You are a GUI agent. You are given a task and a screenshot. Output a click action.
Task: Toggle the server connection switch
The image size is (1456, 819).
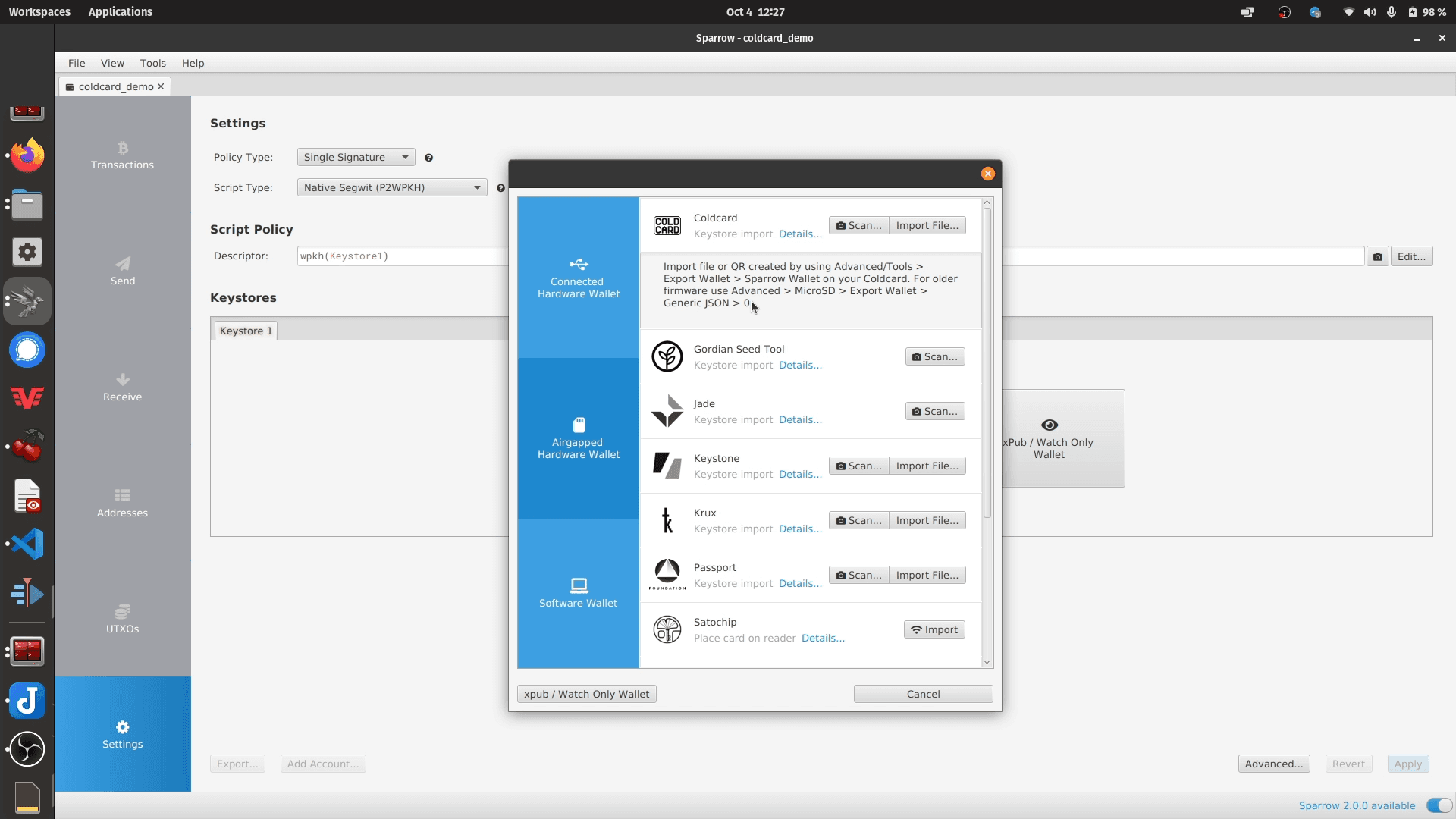tap(1439, 805)
